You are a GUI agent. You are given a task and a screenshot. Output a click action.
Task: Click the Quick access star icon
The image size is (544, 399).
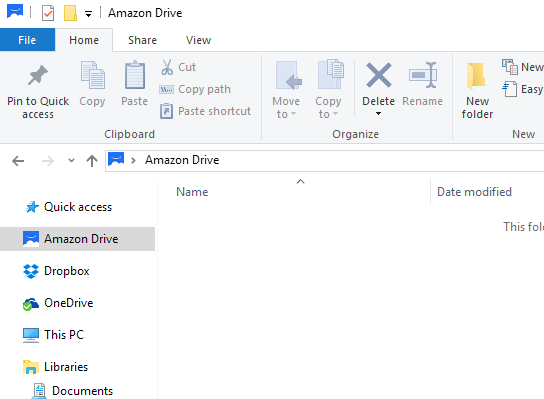31,207
